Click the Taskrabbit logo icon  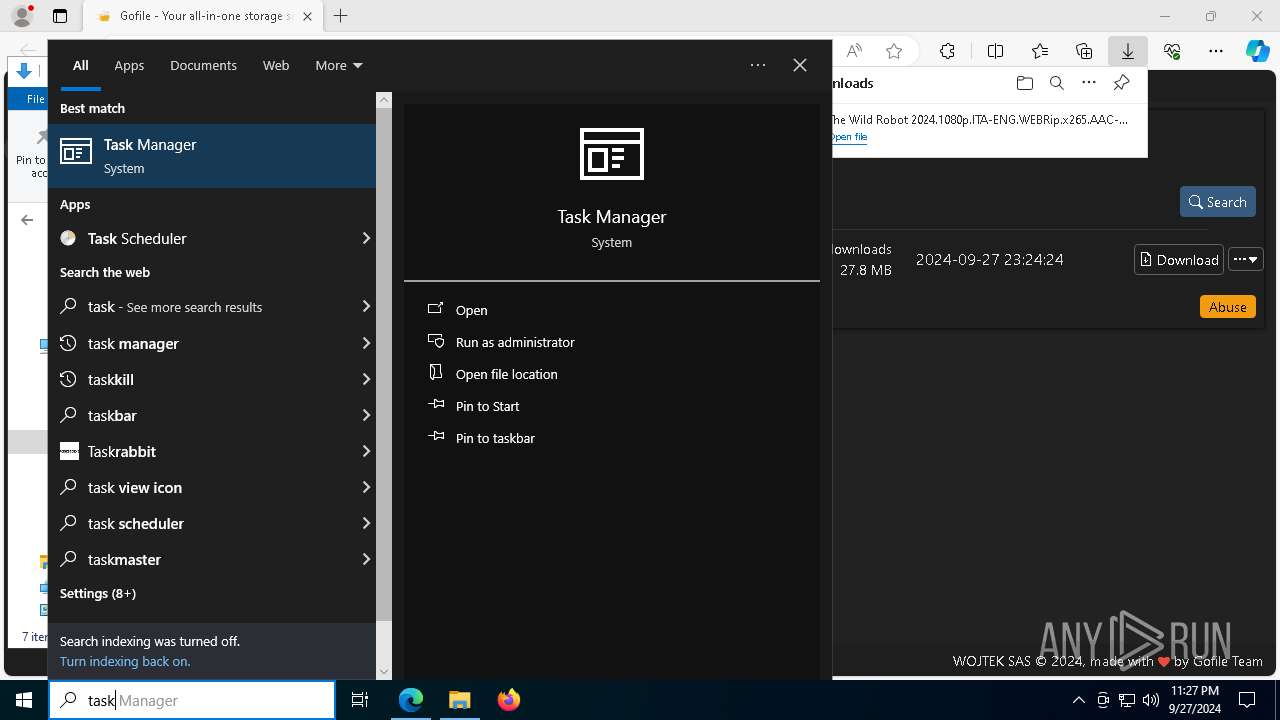(69, 451)
